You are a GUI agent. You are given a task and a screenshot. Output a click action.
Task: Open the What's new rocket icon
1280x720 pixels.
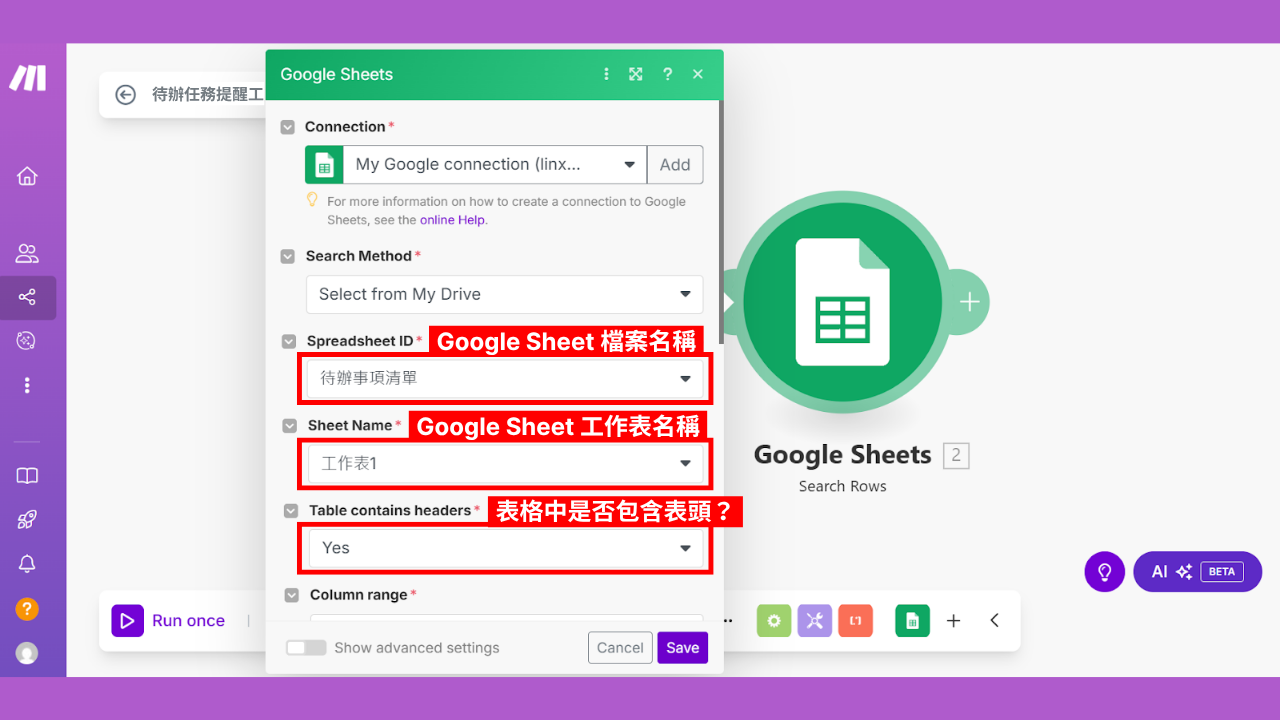(x=27, y=520)
